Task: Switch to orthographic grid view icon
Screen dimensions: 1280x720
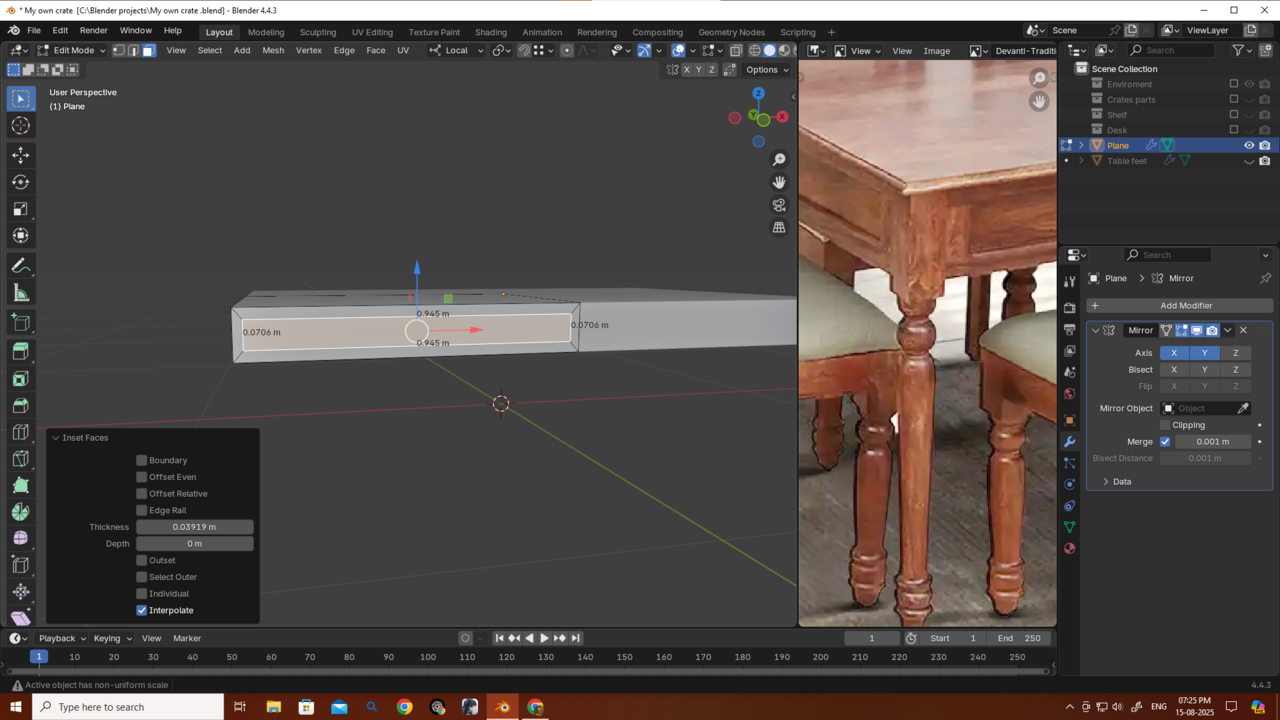Action: click(779, 228)
